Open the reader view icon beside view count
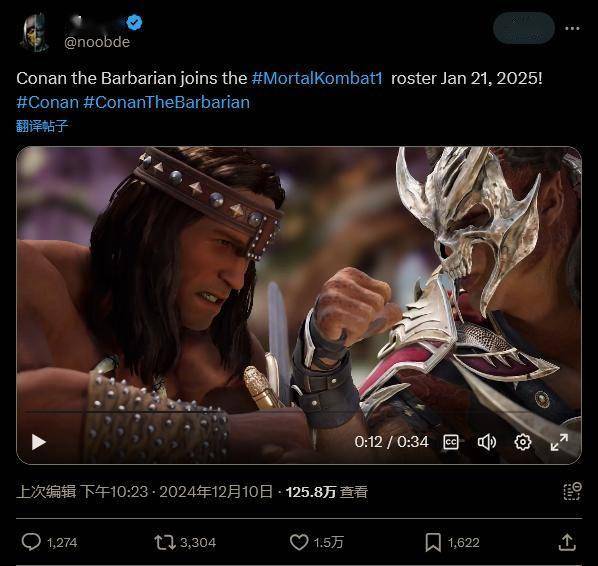This screenshot has height=566, width=598. tap(572, 491)
